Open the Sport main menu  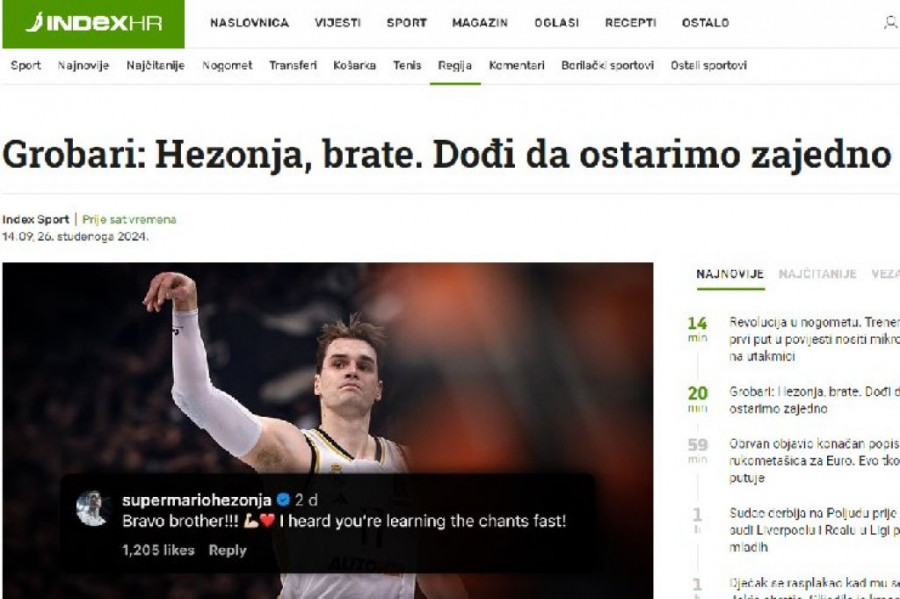click(x=406, y=23)
